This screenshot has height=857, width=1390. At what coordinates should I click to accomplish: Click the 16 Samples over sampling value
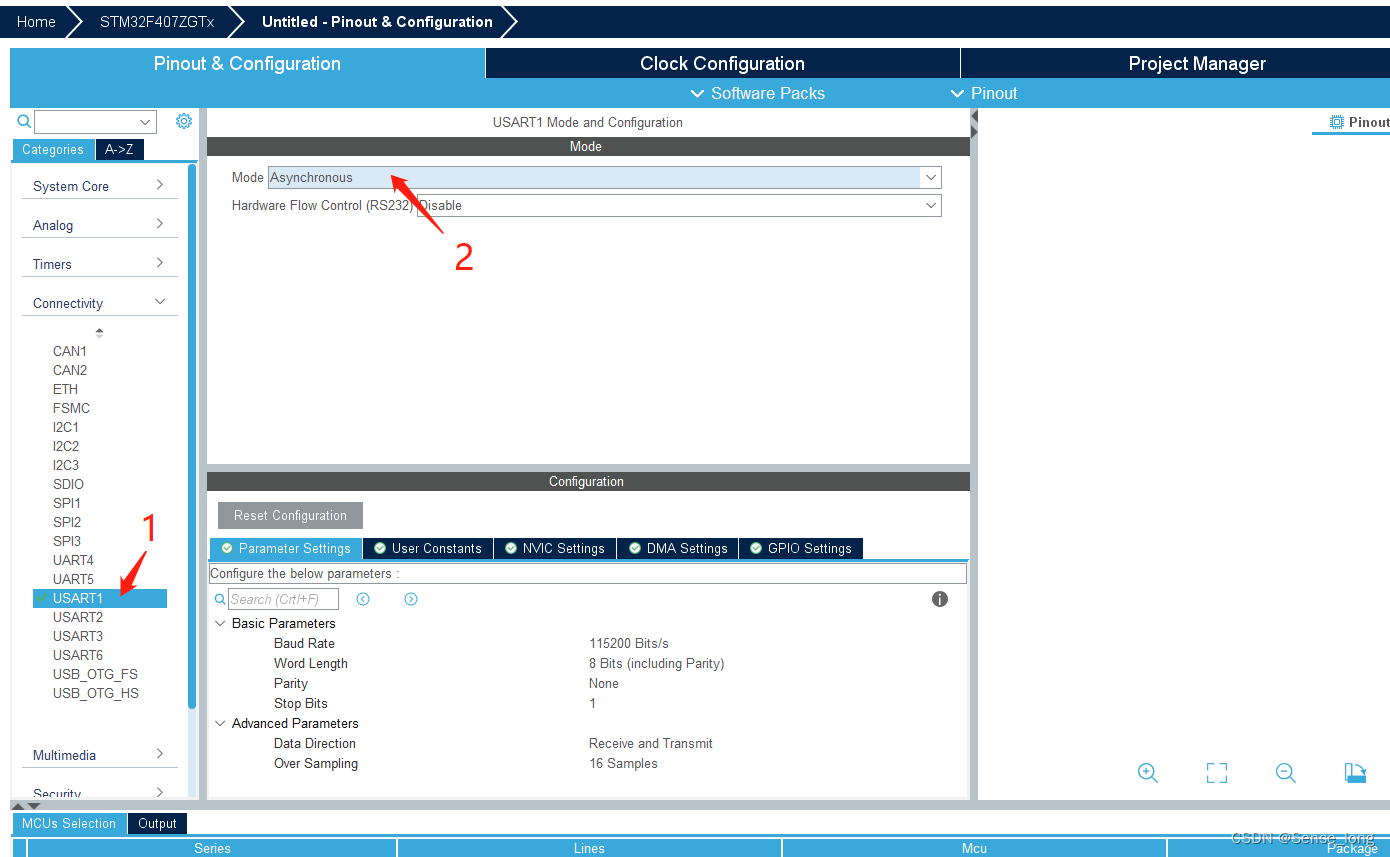623,763
